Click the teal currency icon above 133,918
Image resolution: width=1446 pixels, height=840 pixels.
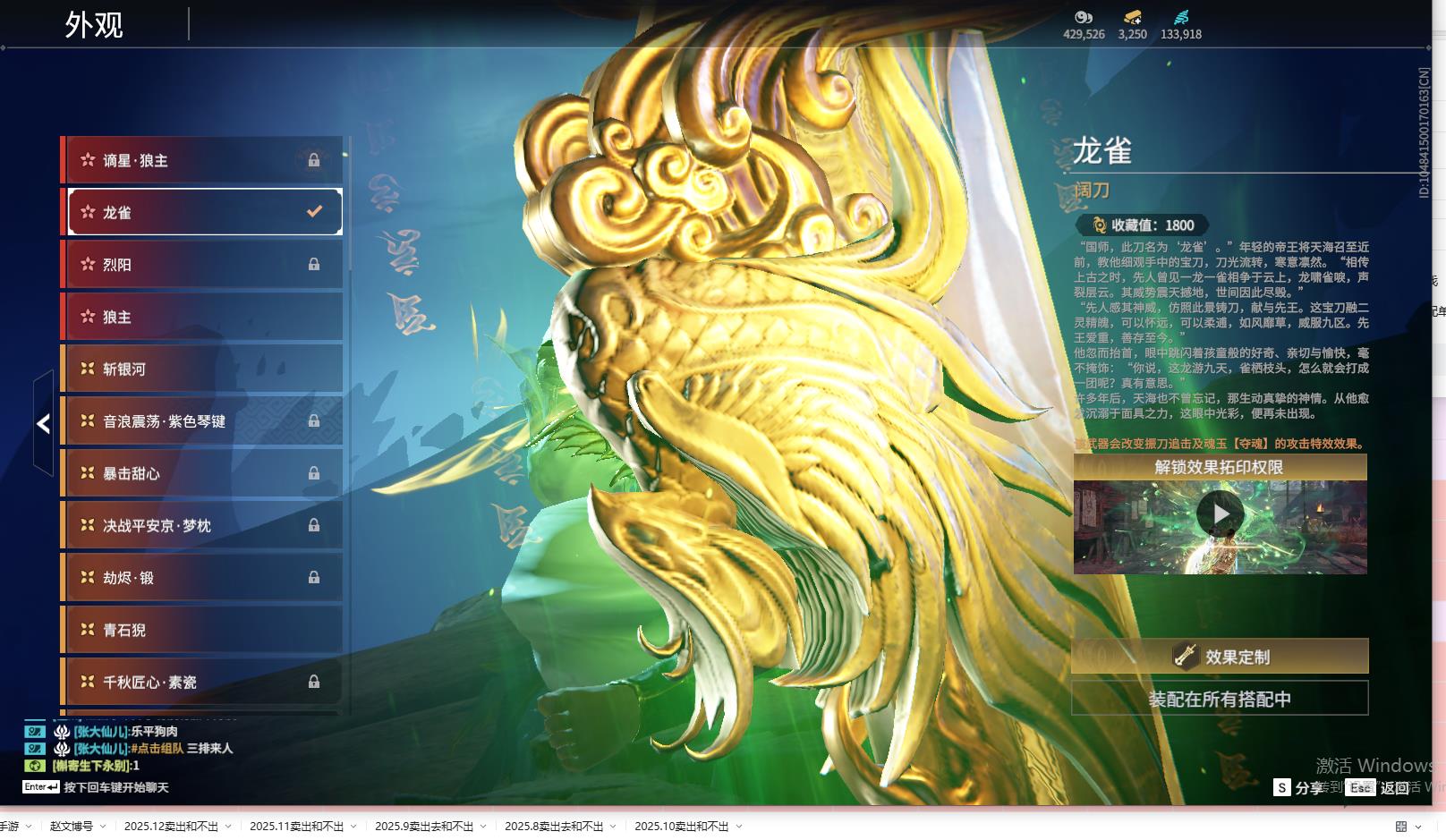(x=1181, y=17)
